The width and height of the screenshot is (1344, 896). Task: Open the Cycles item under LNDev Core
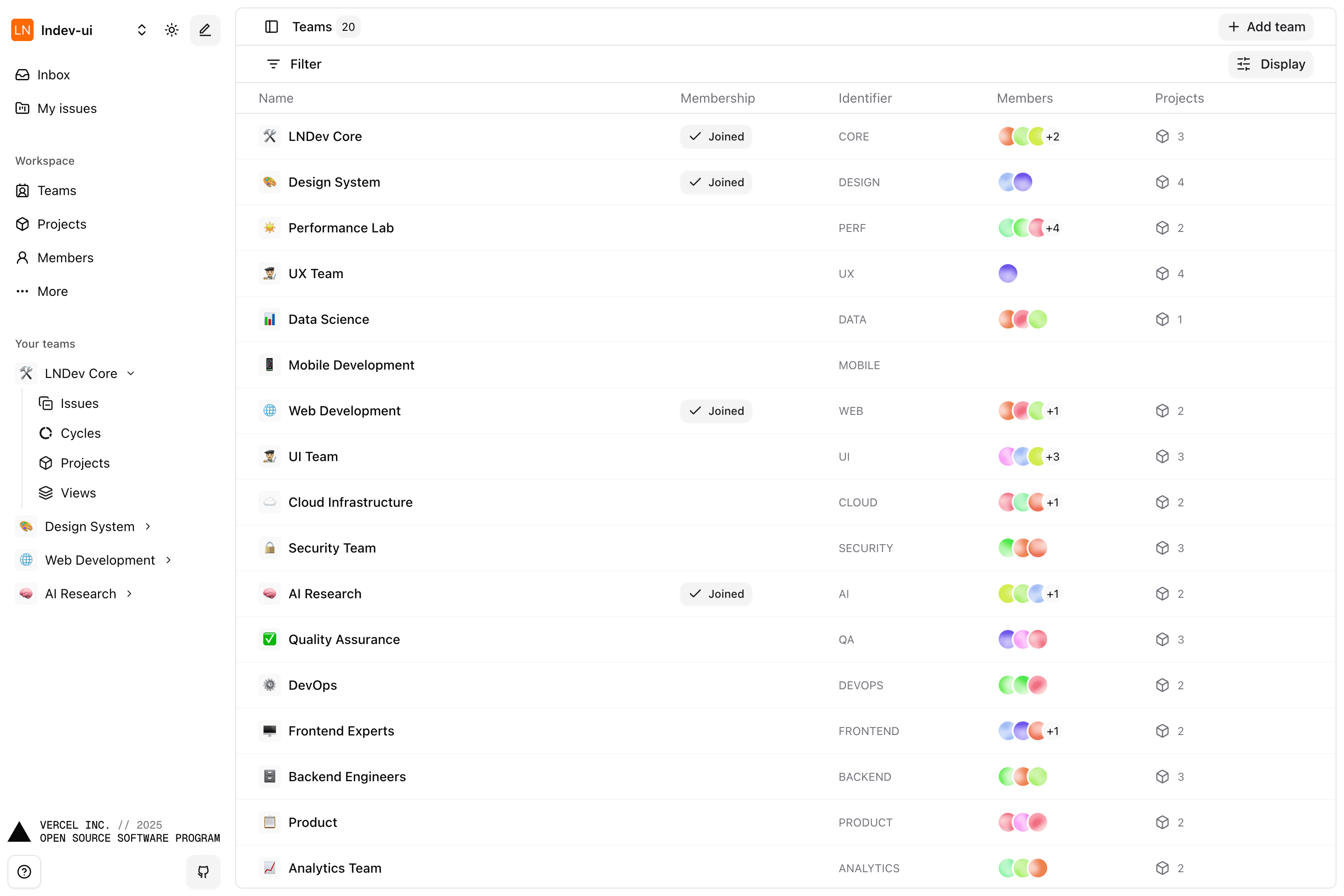(81, 433)
